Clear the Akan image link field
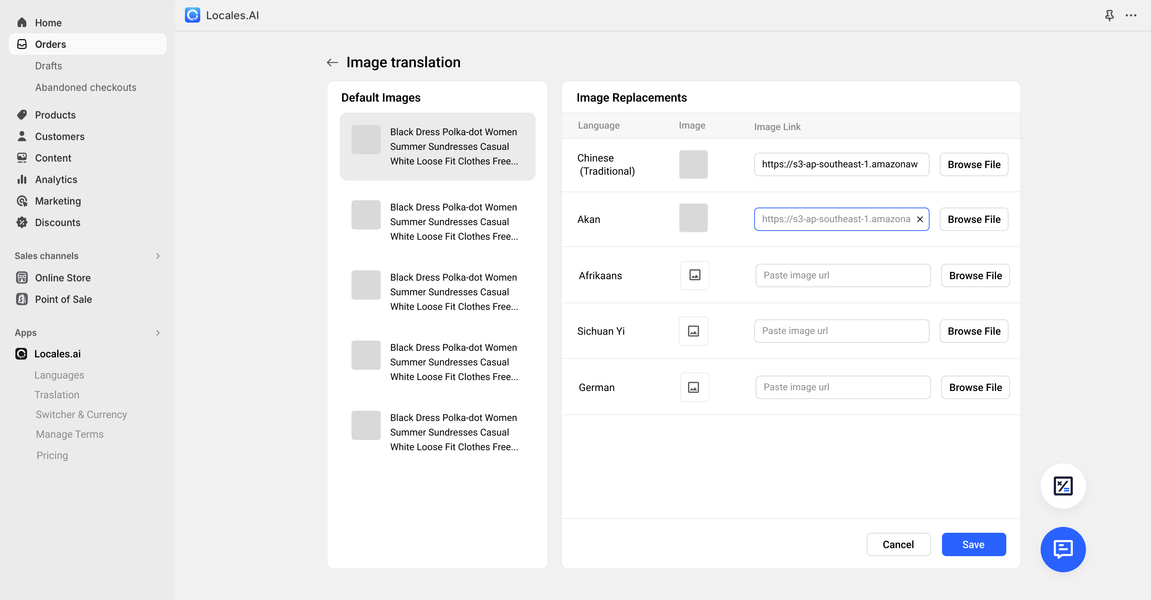This screenshot has height=600, width=1151. point(920,219)
